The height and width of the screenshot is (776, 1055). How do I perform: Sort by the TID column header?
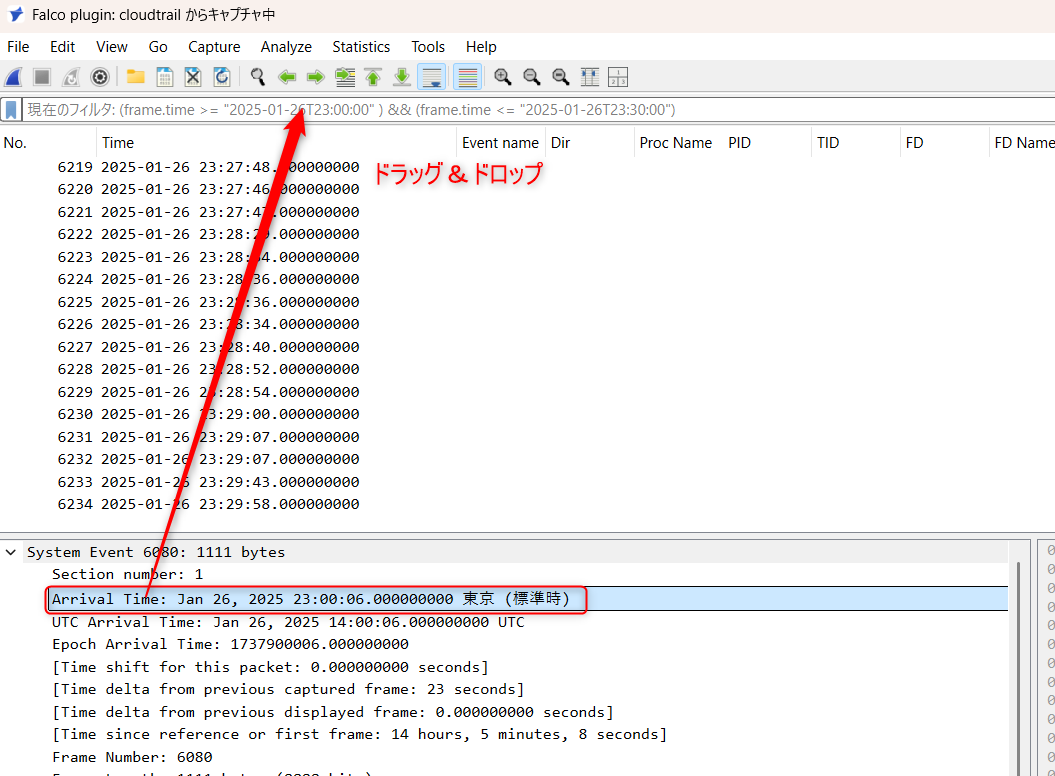coord(856,143)
